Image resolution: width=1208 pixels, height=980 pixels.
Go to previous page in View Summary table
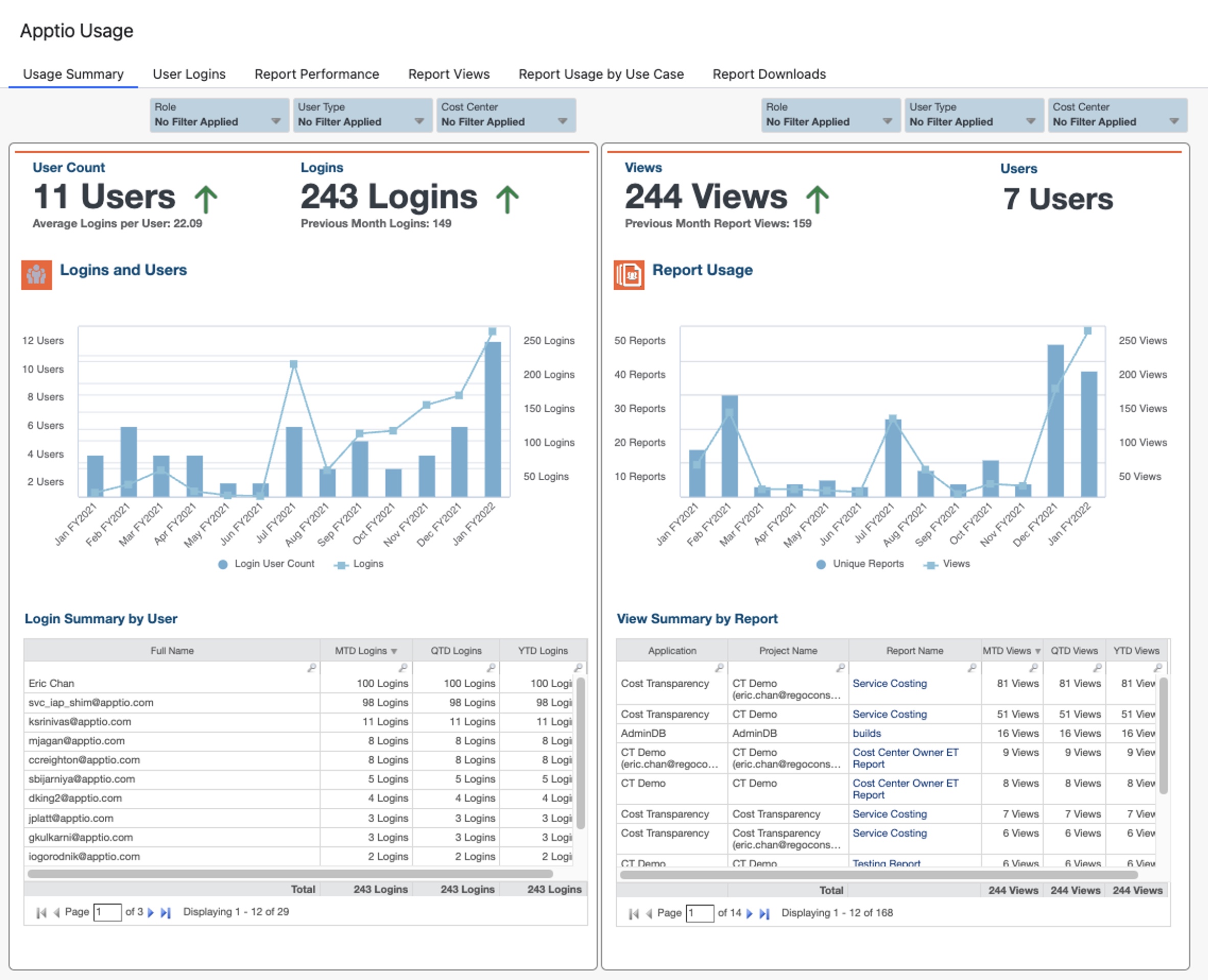(649, 914)
